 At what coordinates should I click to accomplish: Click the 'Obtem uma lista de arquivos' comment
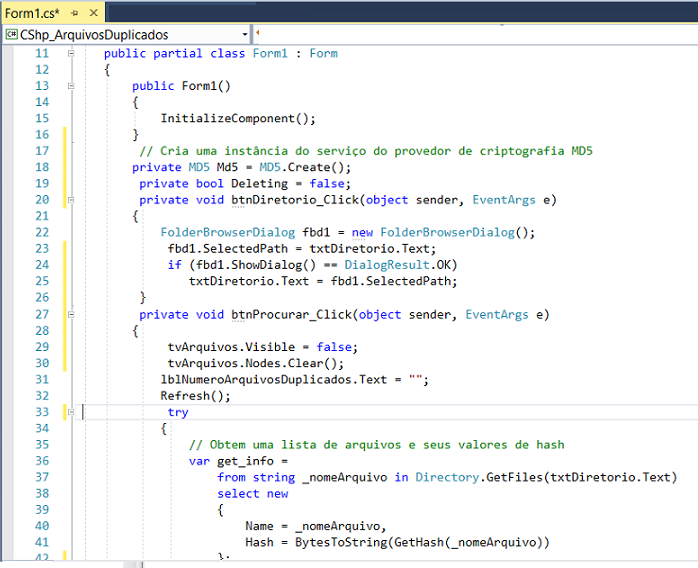point(377,445)
